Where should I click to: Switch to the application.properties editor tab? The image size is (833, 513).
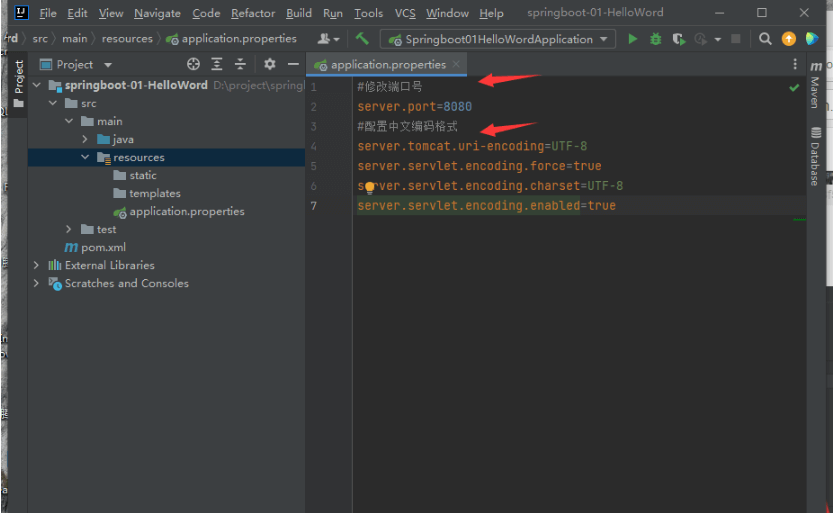coord(388,64)
